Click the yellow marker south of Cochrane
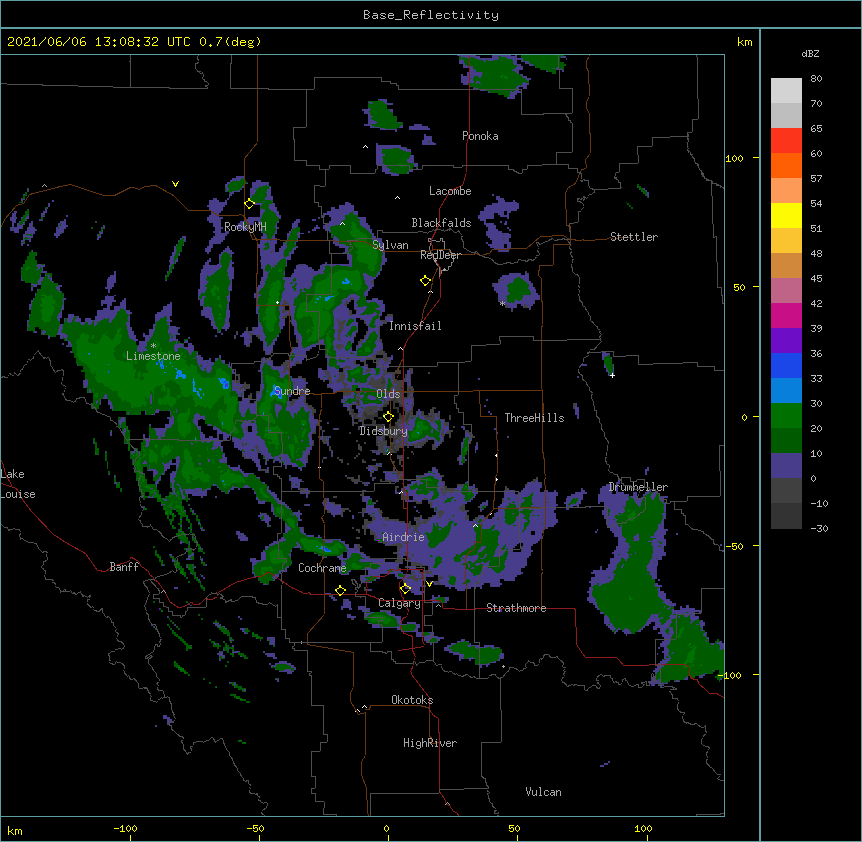862x842 pixels. coord(340,590)
